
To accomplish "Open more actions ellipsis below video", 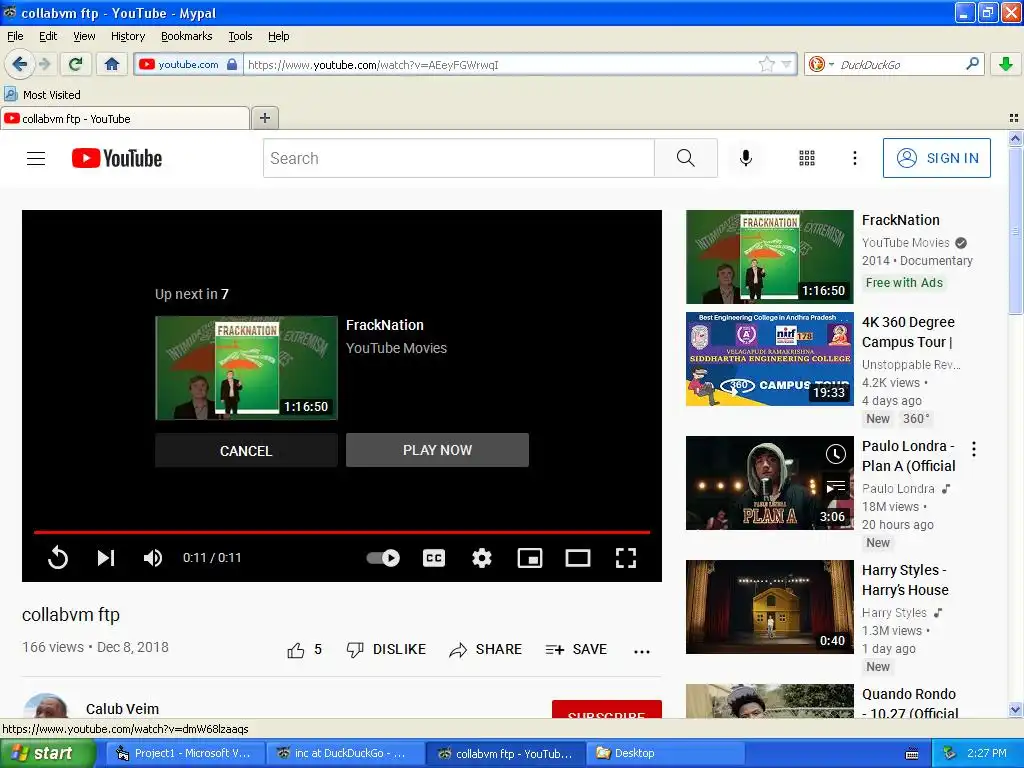I will click(642, 651).
